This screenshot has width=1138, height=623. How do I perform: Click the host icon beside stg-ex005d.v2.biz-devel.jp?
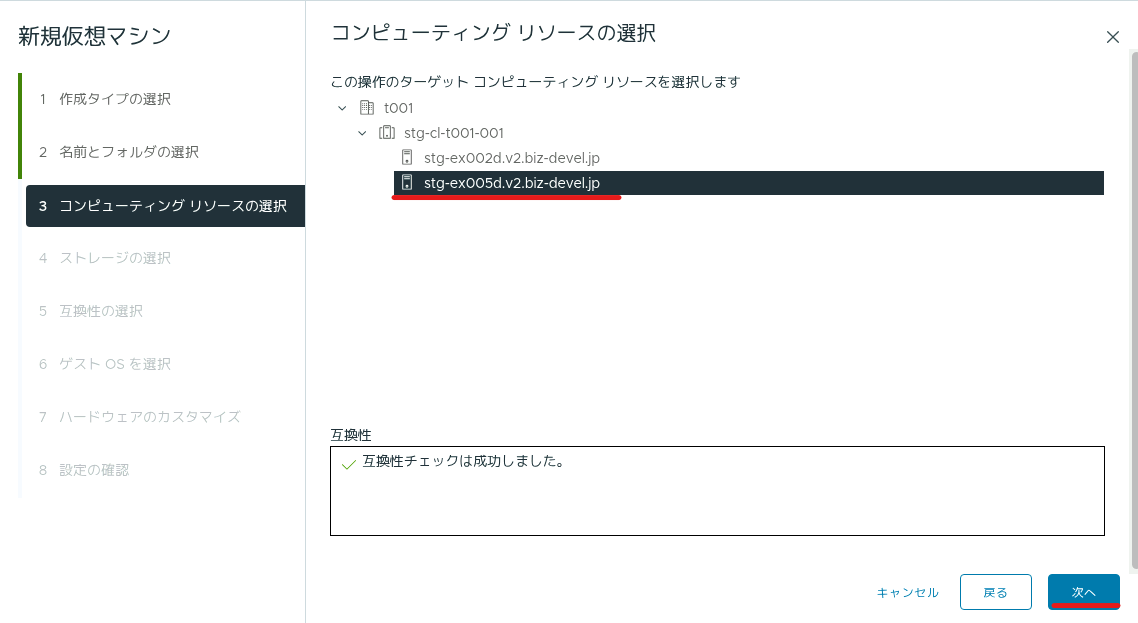click(x=407, y=183)
